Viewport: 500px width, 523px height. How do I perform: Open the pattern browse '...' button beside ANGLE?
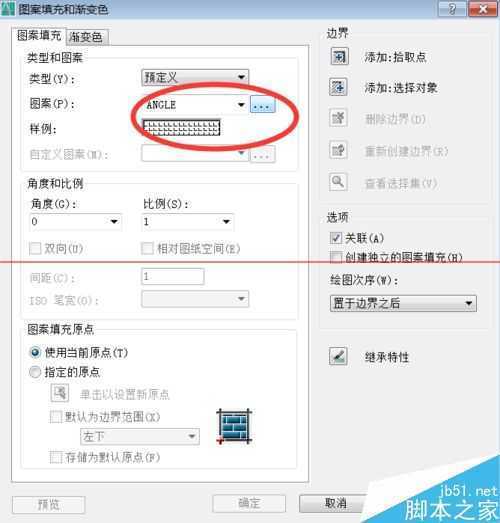[263, 104]
